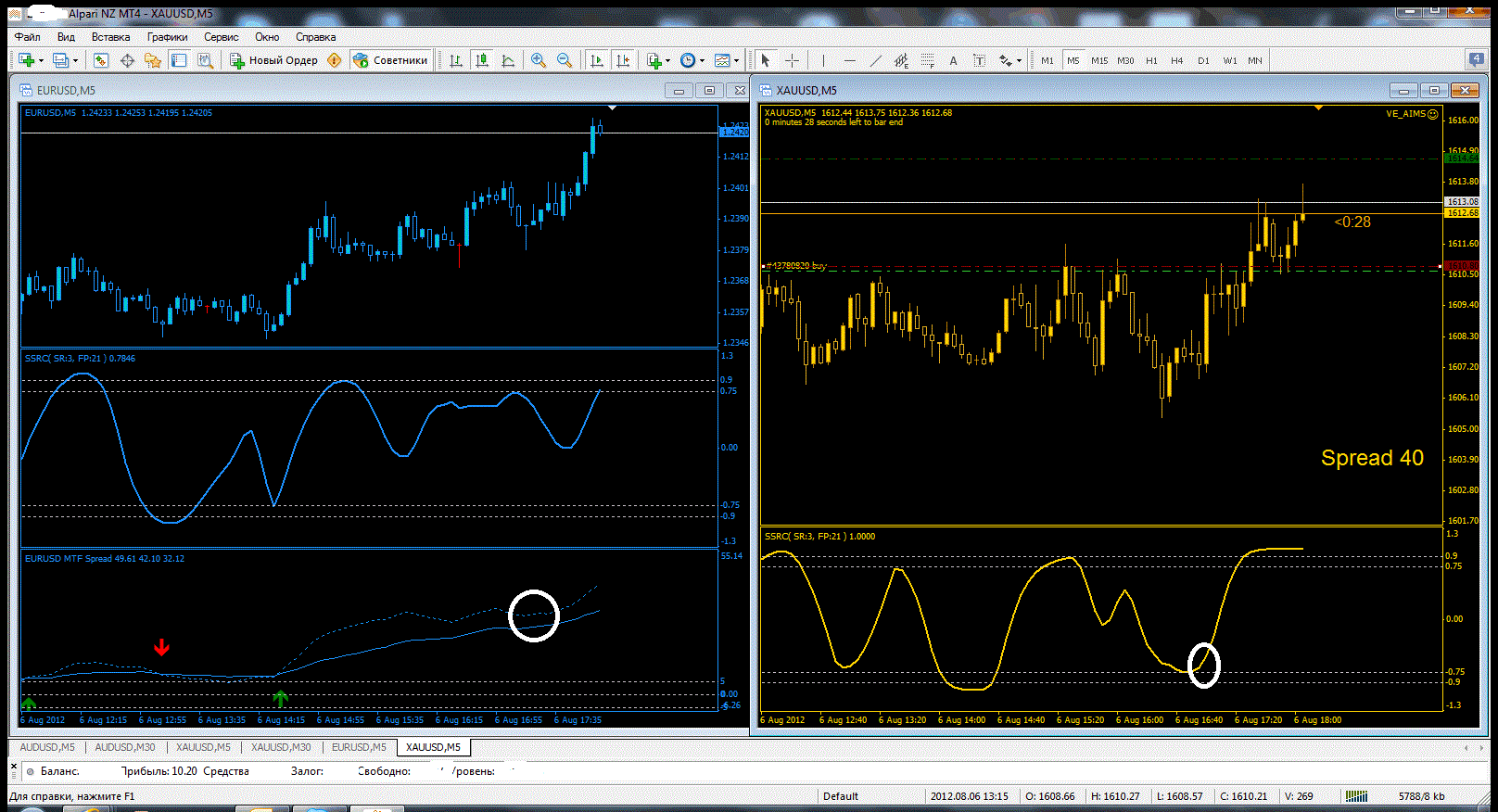Zoom out on the chart
This screenshot has height=812, width=1498.
[565, 60]
